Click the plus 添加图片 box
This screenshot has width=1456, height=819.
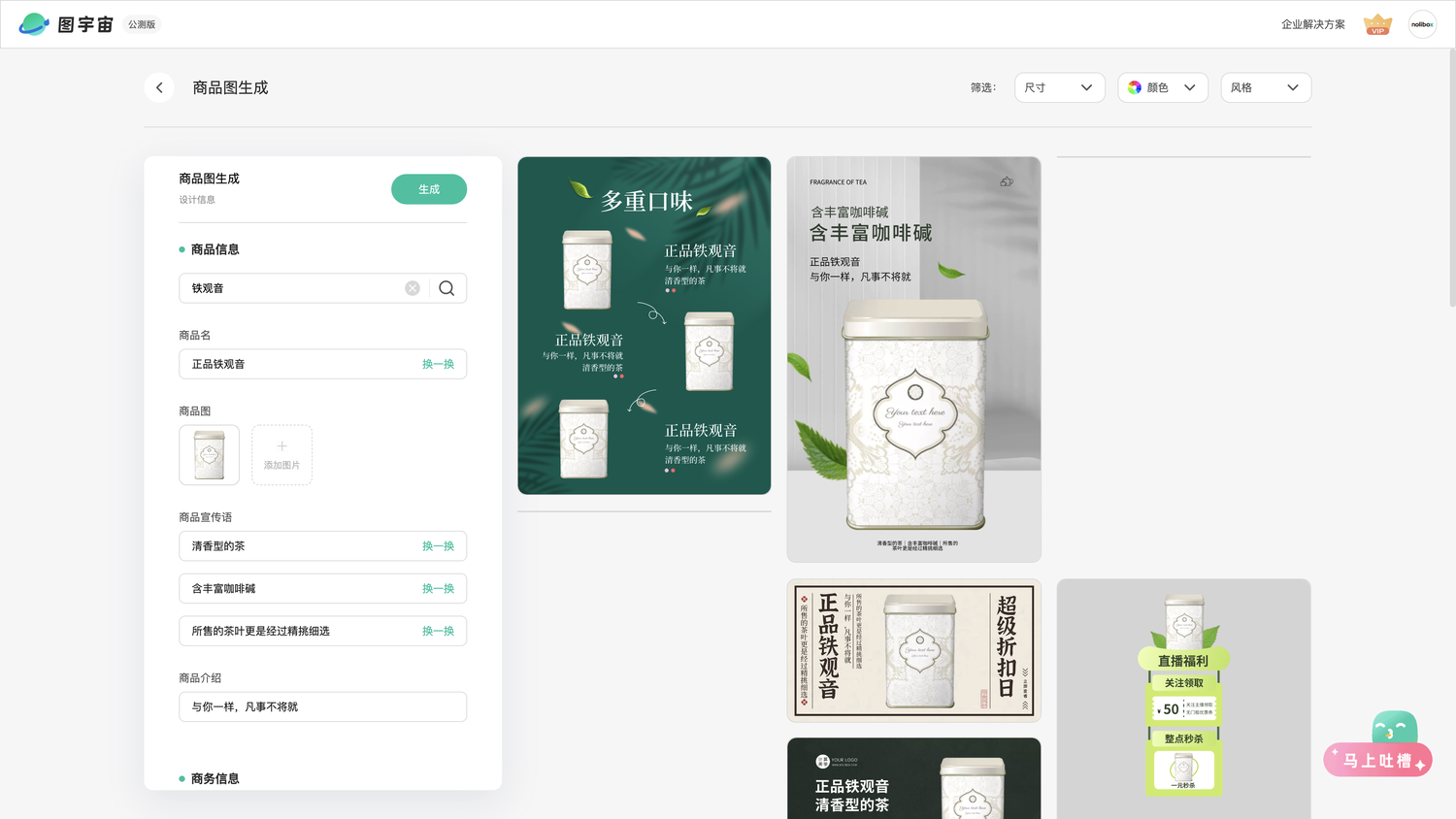coord(281,454)
